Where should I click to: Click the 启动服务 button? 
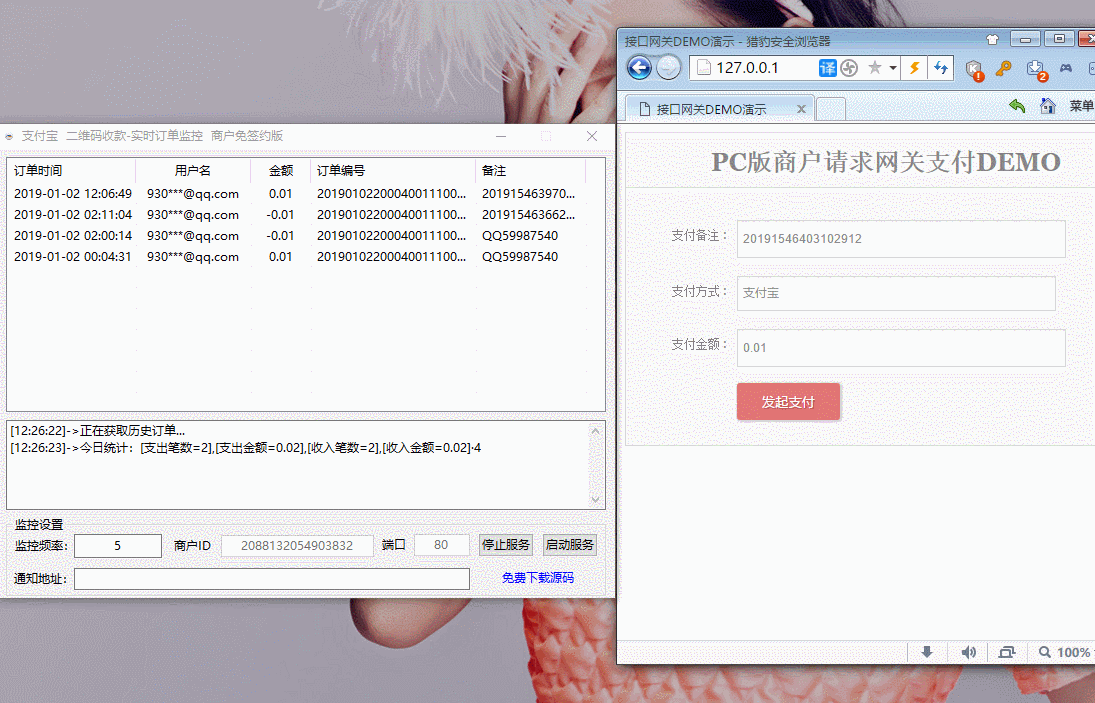click(x=570, y=545)
